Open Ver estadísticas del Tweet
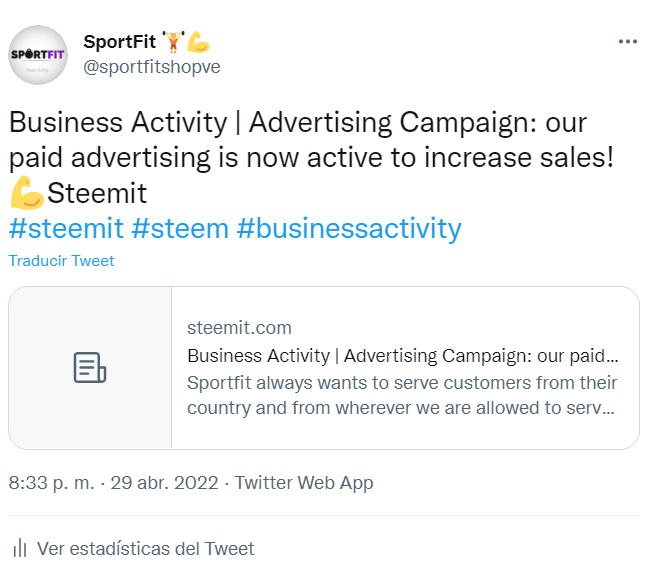The width and height of the screenshot is (660, 577). point(145,548)
